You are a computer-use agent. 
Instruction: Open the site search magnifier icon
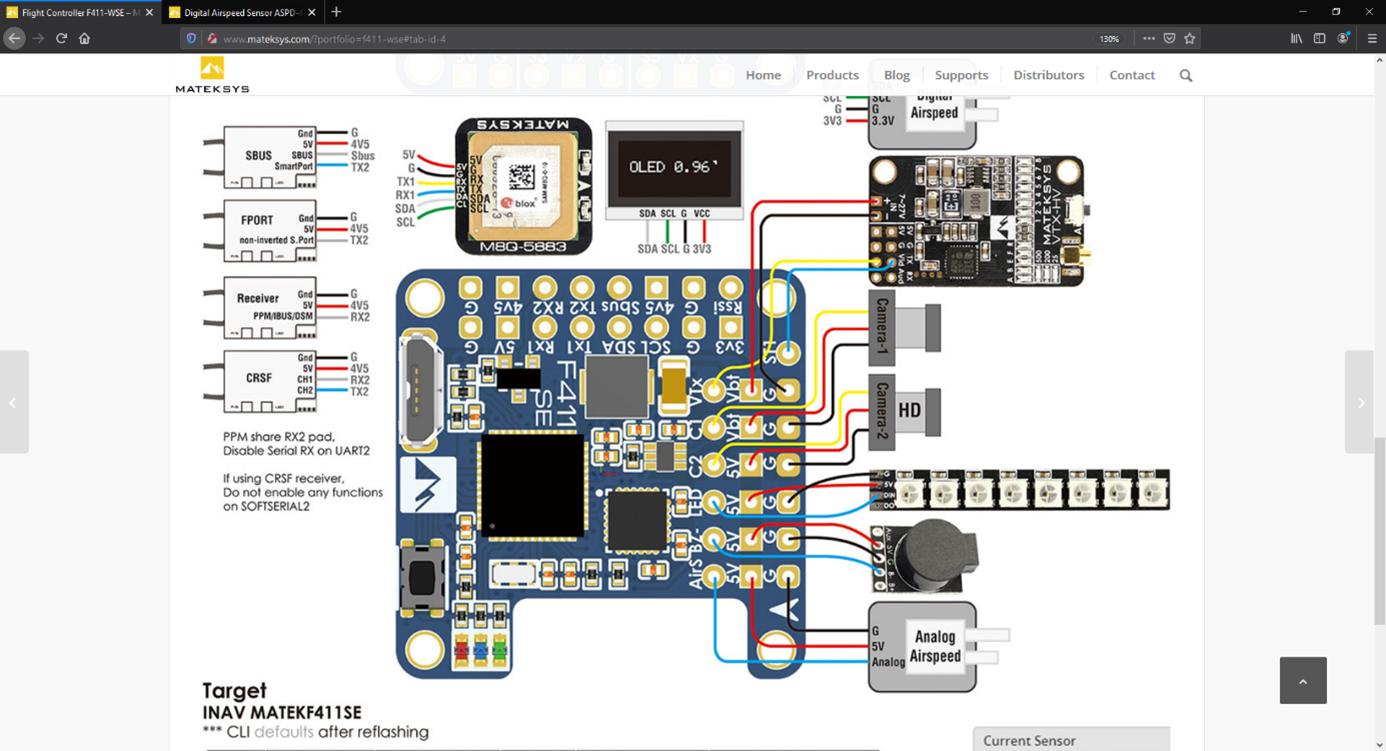(x=1186, y=75)
